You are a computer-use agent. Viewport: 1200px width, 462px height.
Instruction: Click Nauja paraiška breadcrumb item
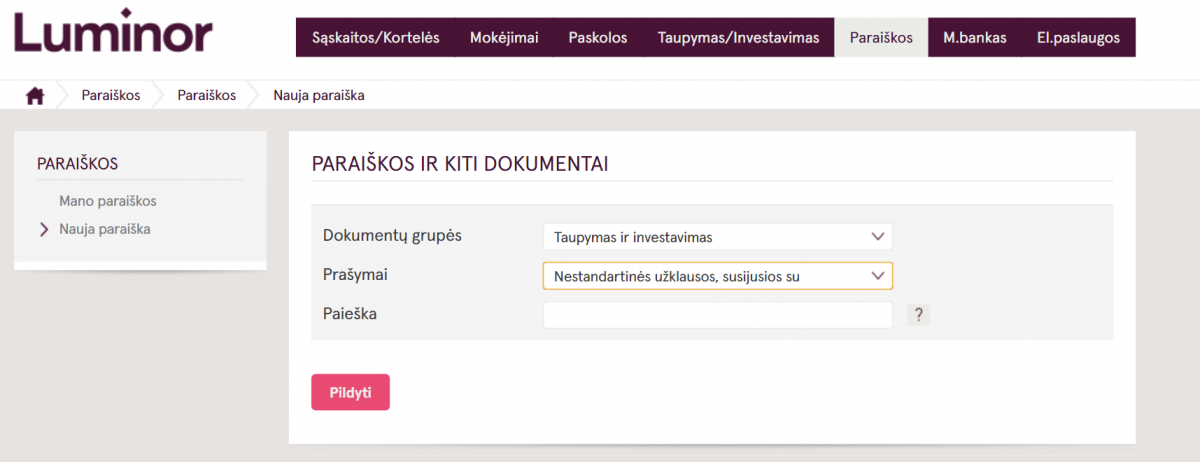click(x=319, y=96)
